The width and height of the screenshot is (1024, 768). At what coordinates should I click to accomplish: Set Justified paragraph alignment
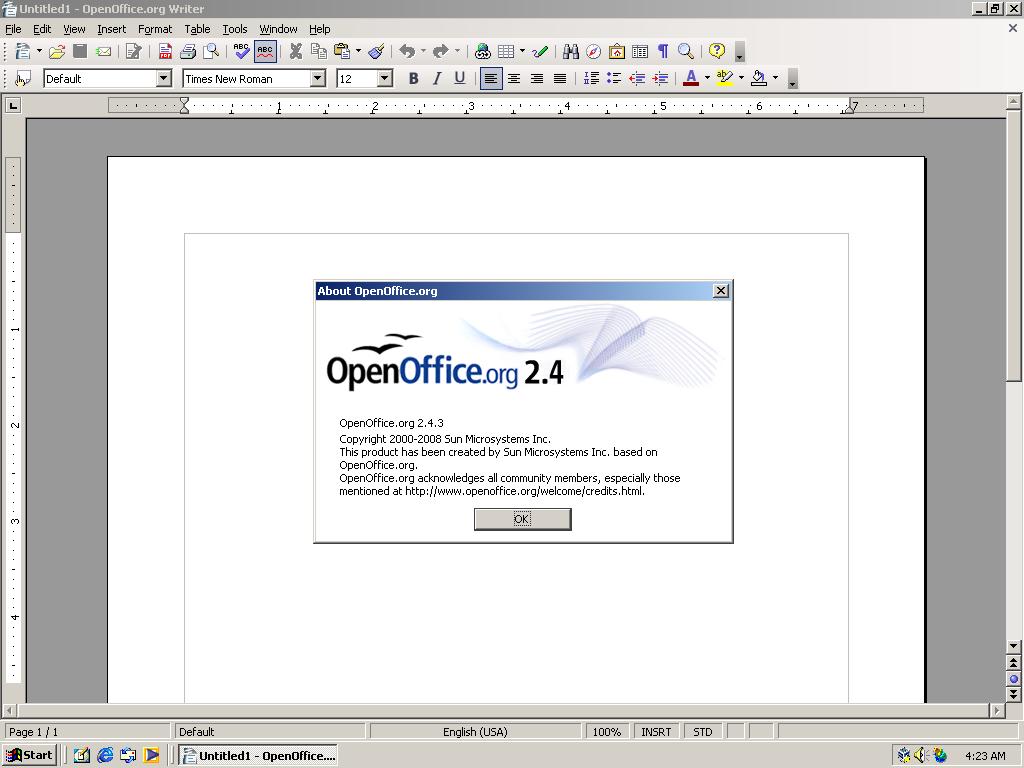pyautogui.click(x=560, y=79)
